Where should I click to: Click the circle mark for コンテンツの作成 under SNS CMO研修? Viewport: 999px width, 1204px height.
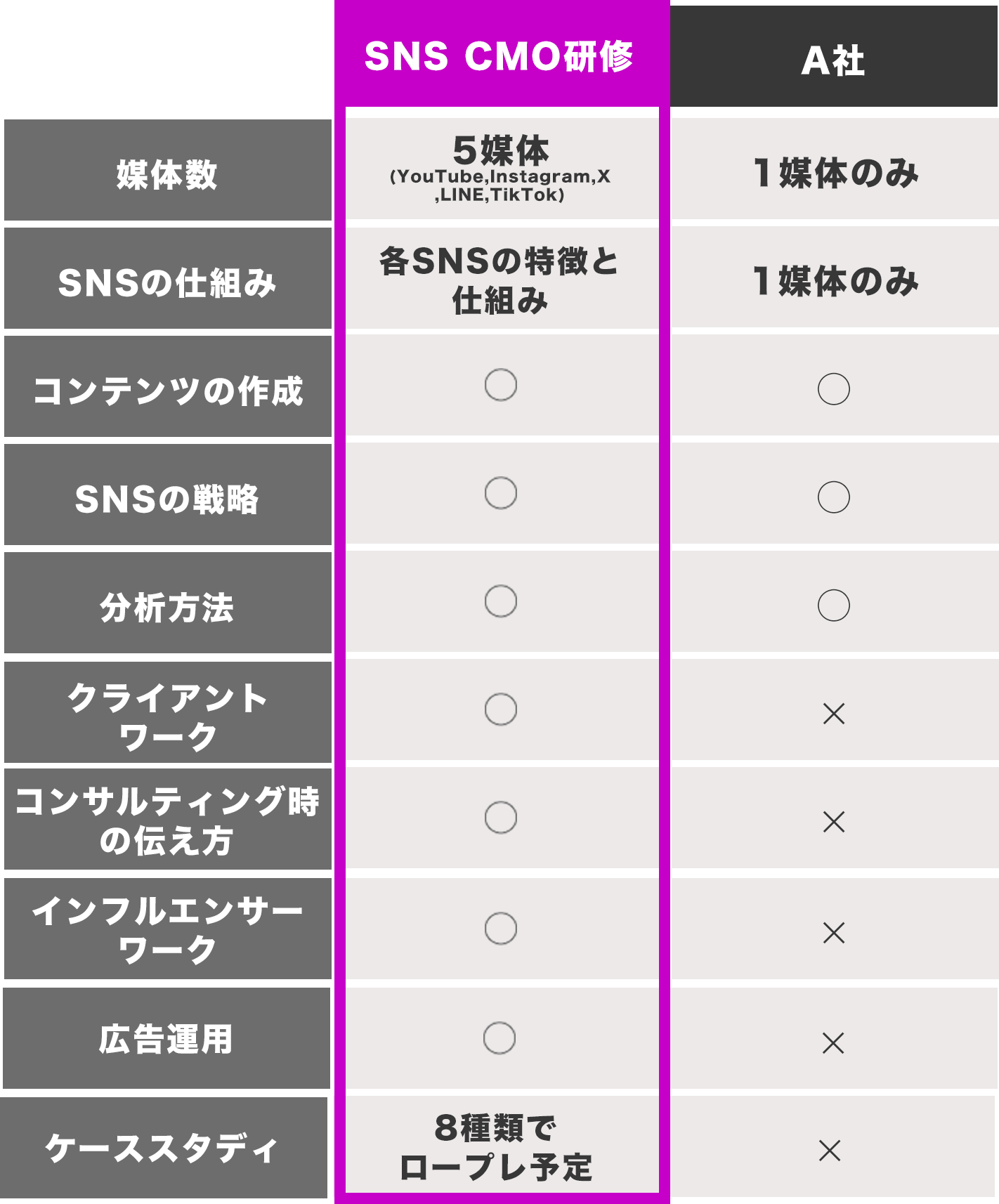pos(501,385)
